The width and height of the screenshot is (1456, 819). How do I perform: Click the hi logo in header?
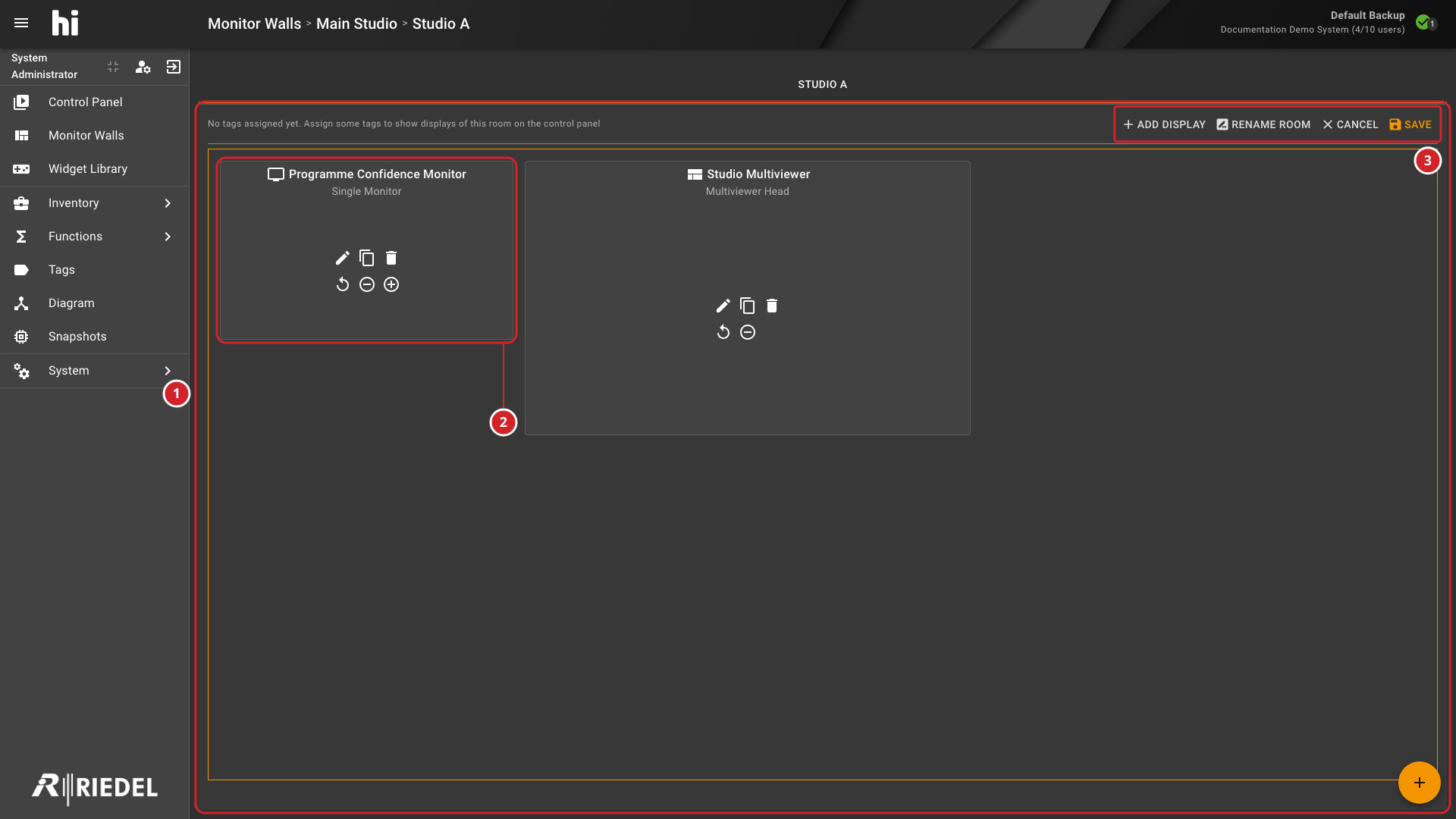pyautogui.click(x=65, y=23)
